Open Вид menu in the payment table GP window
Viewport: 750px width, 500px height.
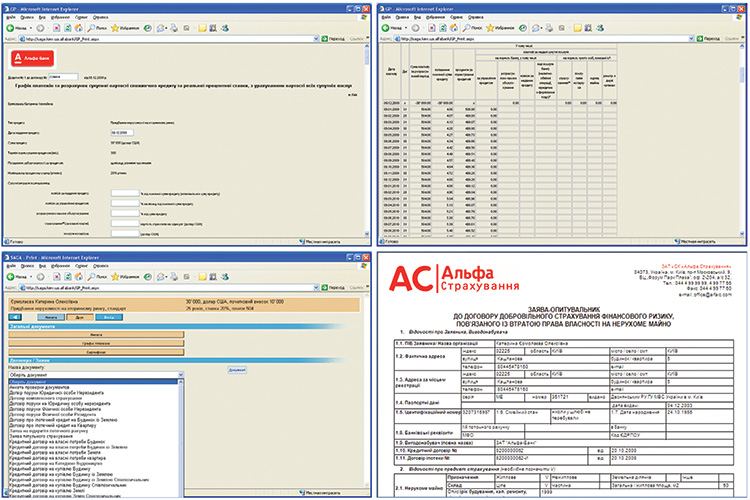tap(417, 17)
